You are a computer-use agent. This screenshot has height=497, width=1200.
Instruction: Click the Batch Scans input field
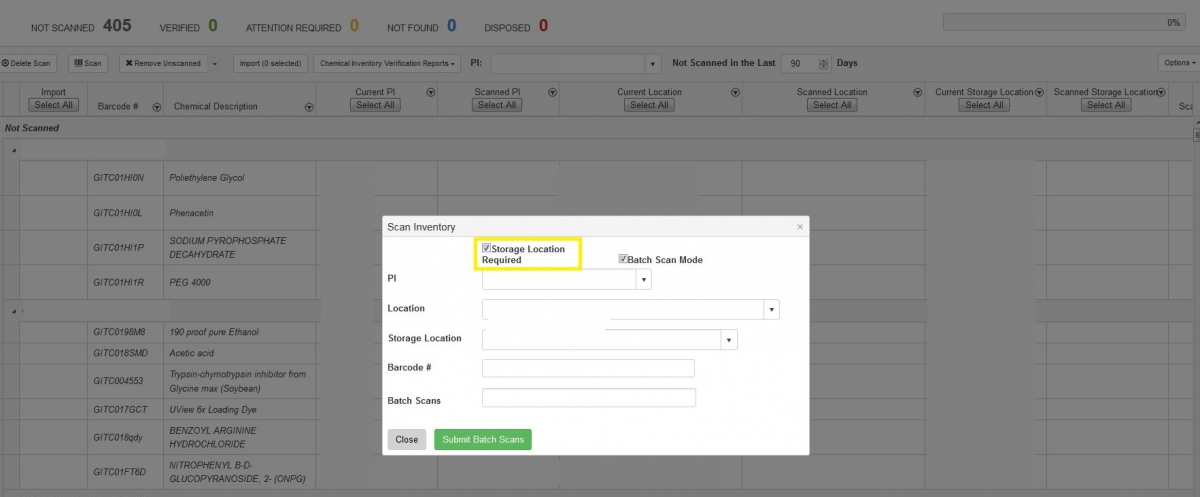[x=588, y=399]
